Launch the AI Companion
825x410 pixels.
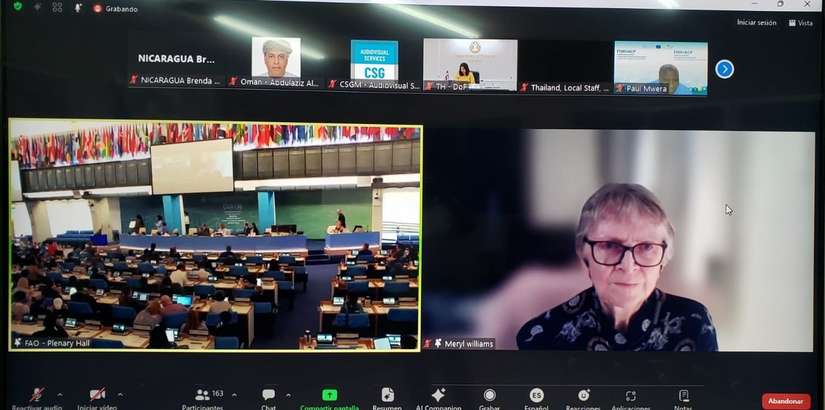point(438,397)
